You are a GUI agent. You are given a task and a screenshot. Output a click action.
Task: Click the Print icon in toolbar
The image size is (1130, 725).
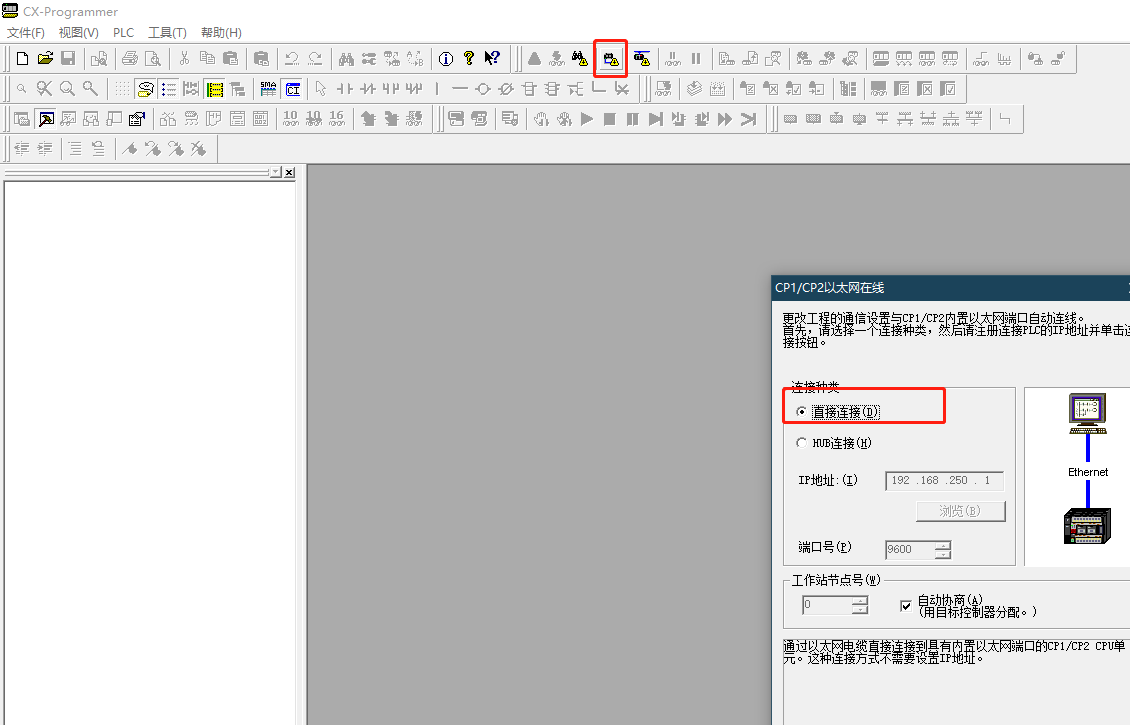tap(130, 58)
